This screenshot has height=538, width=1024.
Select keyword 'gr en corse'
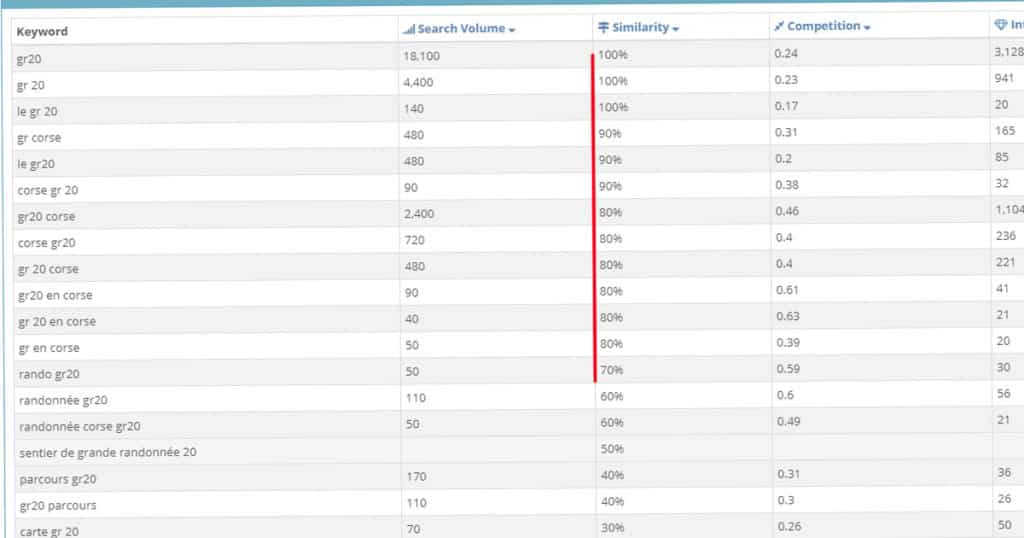point(49,348)
